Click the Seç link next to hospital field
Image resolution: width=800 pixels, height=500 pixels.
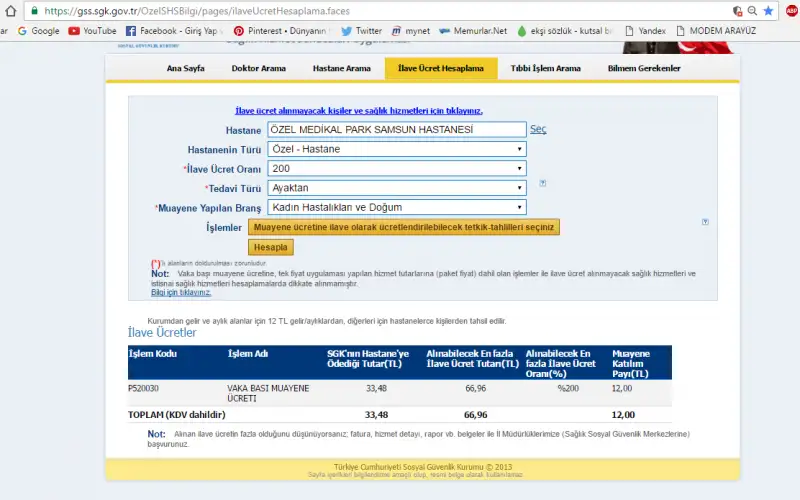[538, 129]
